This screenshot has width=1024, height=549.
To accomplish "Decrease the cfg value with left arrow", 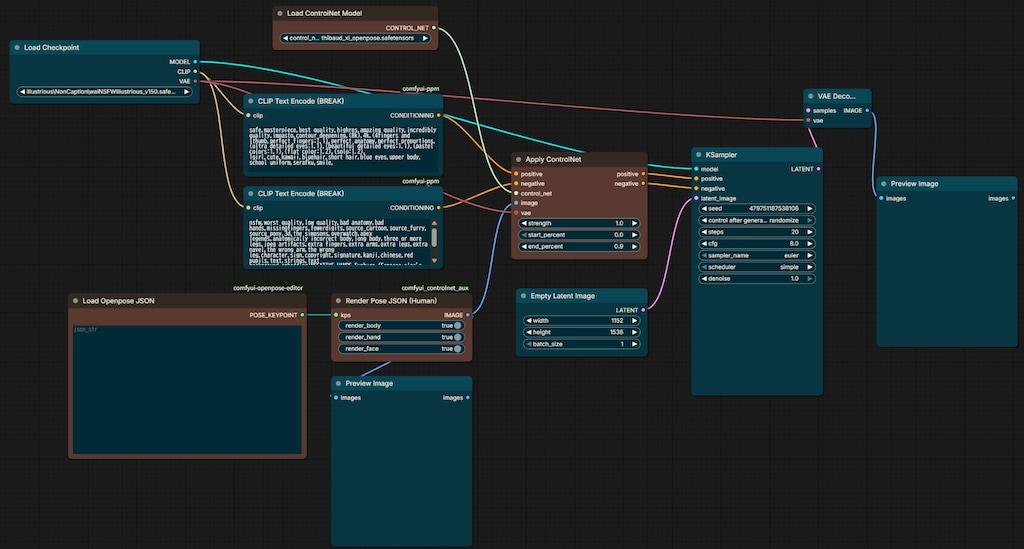I will pyautogui.click(x=704, y=244).
